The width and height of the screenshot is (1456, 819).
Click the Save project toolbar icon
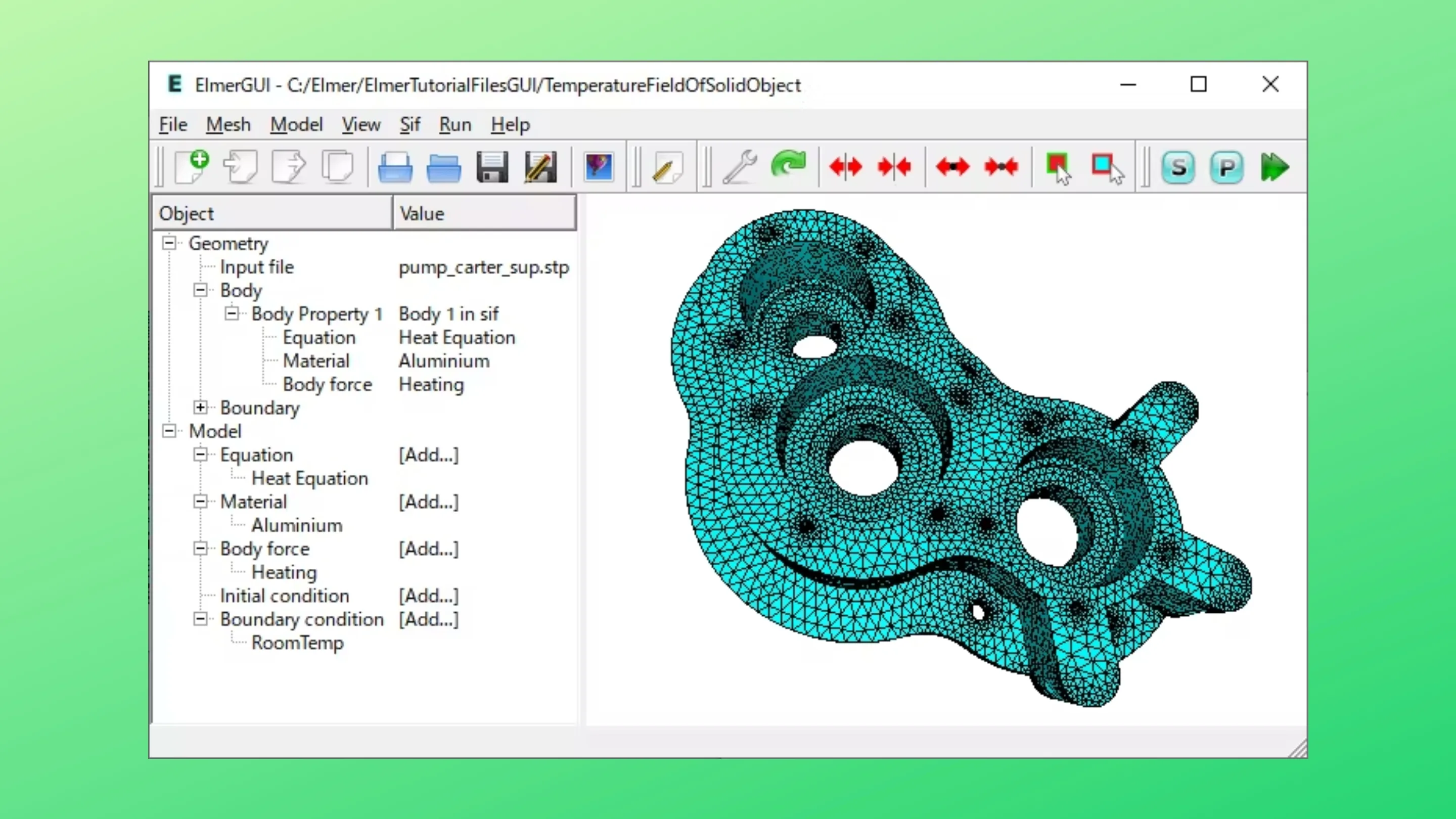point(289,167)
